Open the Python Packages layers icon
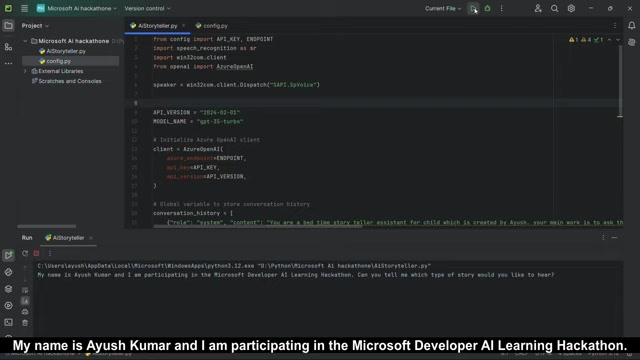The width and height of the screenshot is (640, 360). point(8,289)
